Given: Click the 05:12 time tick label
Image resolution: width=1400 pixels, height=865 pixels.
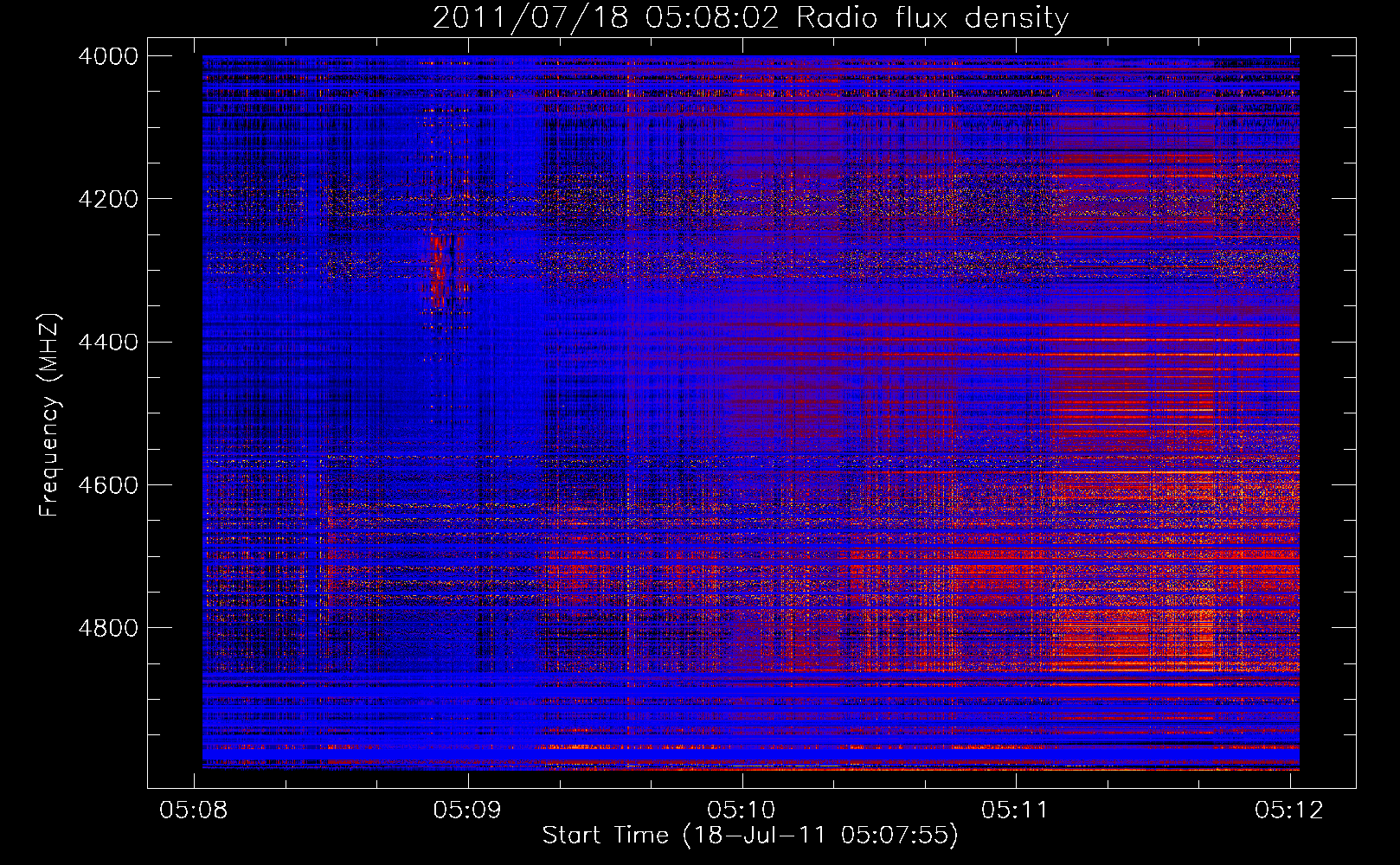Looking at the screenshot, I should click(x=1289, y=810).
